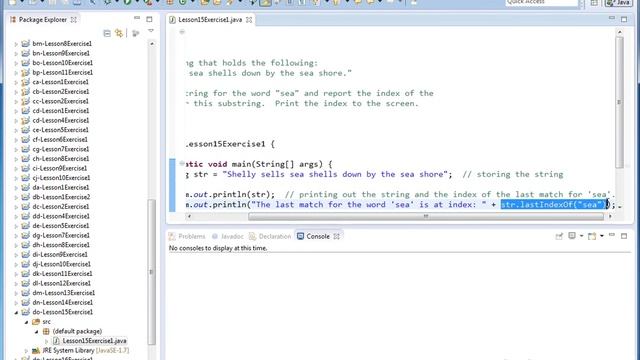Maximize the Console view
The width and height of the screenshot is (640, 360).
point(624,236)
